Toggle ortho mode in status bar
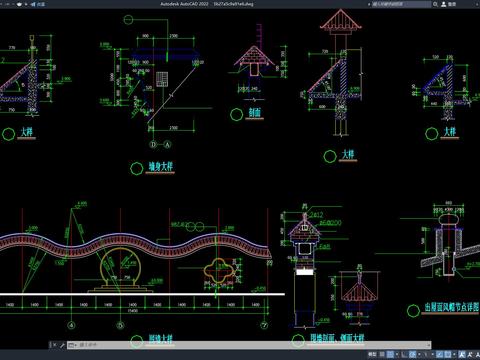This screenshot has width=480, height=360. point(404,354)
